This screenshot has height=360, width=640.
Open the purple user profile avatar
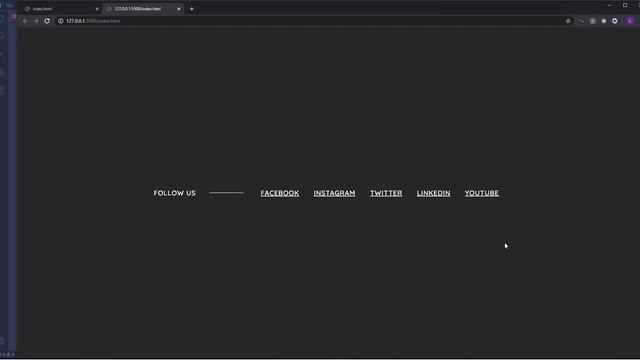pyautogui.click(x=630, y=21)
